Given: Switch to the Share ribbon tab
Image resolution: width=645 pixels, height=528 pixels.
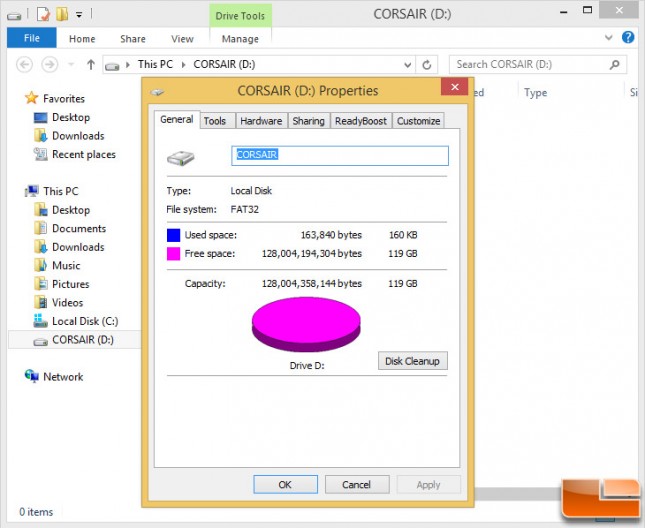Looking at the screenshot, I should tap(132, 39).
